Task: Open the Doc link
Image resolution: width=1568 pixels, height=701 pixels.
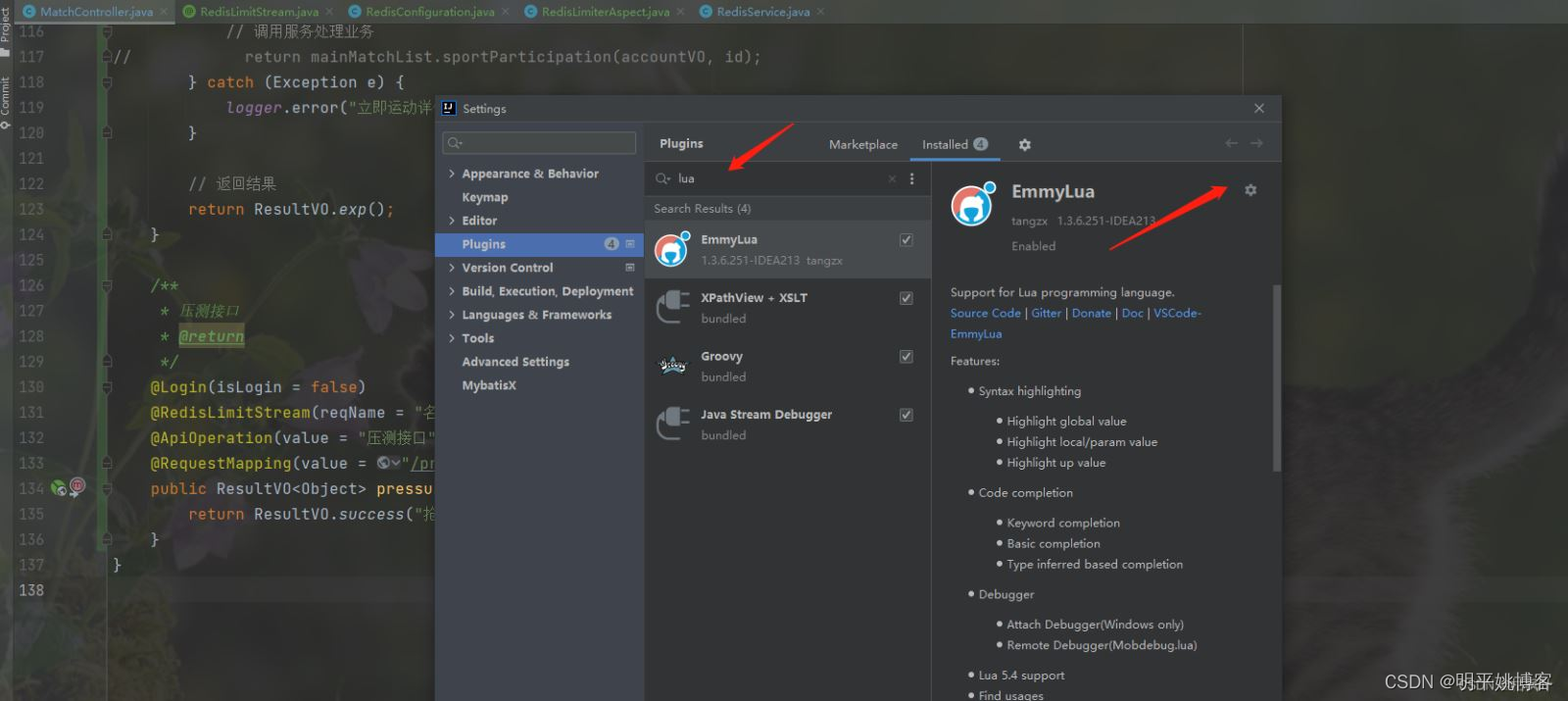Action: [x=1132, y=313]
